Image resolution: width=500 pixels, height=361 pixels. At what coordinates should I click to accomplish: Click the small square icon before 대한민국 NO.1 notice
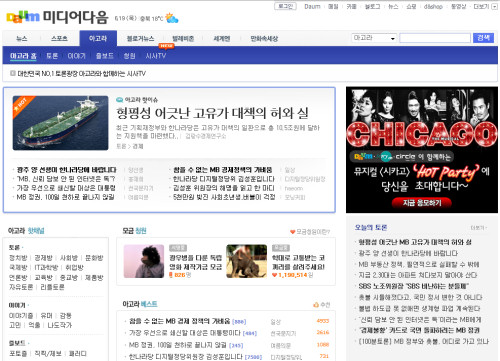pyautogui.click(x=13, y=73)
